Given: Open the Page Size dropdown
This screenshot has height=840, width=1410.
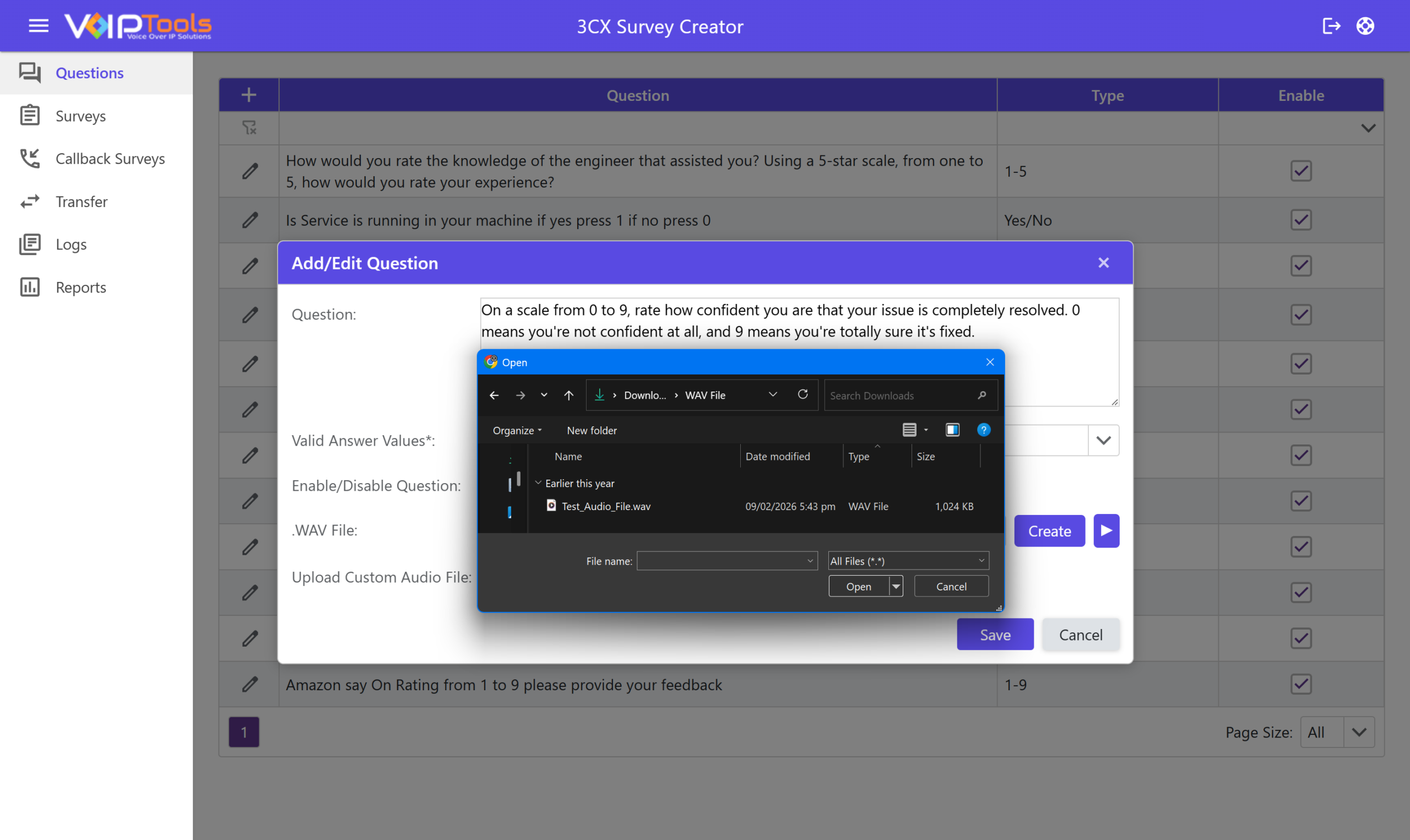Looking at the screenshot, I should [1359, 733].
